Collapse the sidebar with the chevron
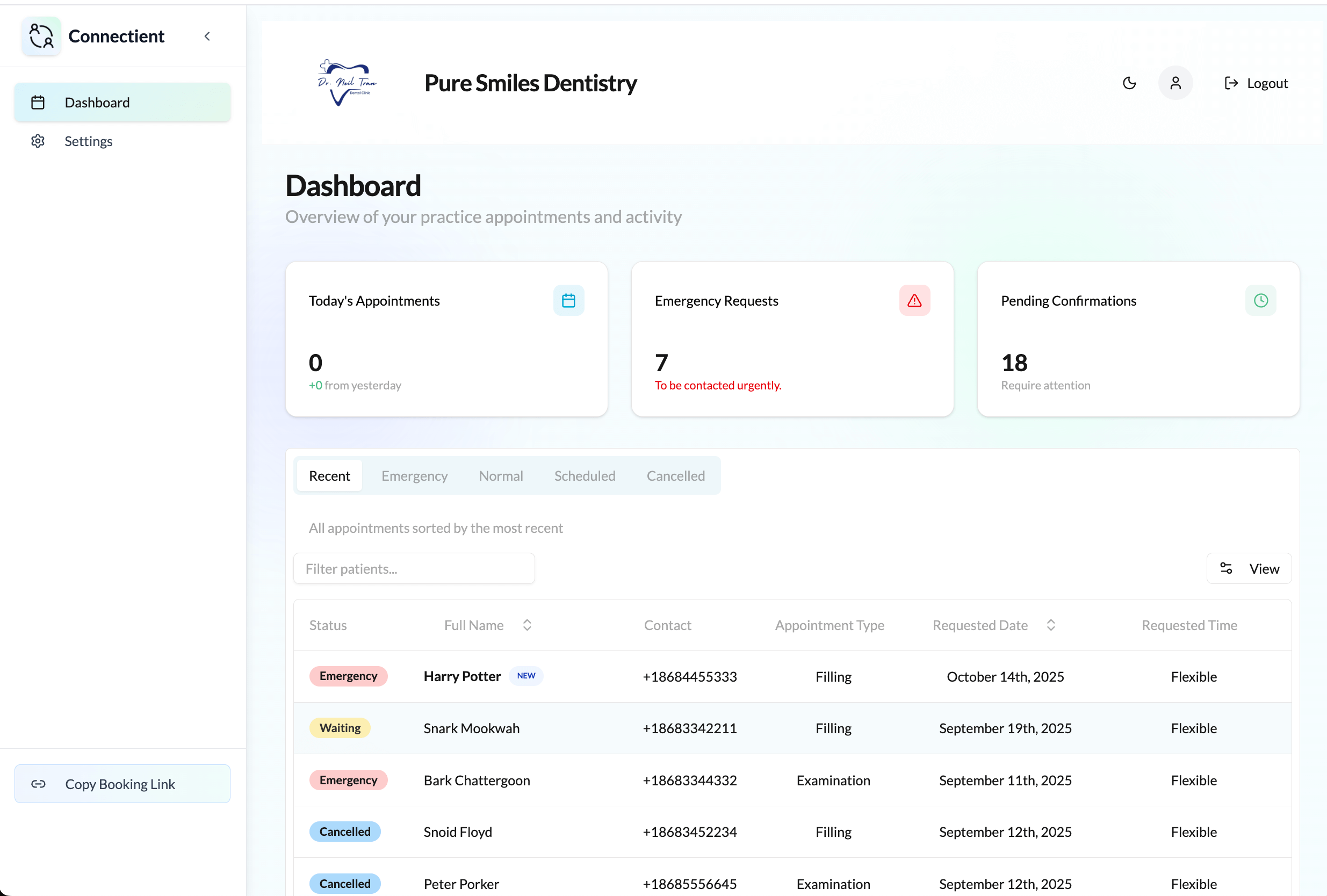Image resolution: width=1327 pixels, height=896 pixels. (207, 37)
